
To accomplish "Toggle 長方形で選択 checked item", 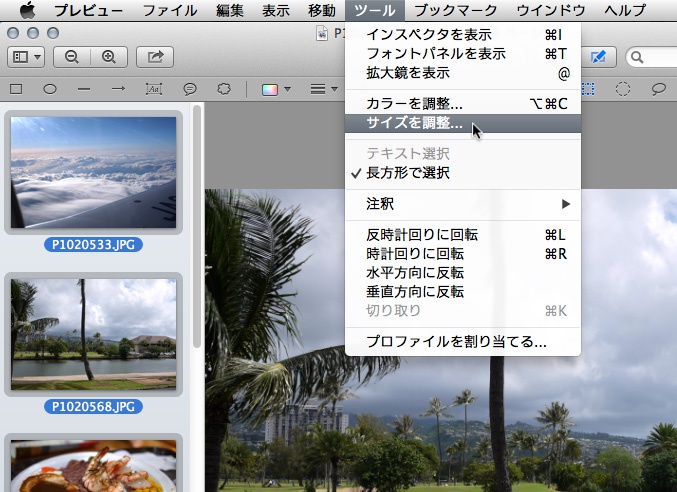I will click(x=463, y=173).
